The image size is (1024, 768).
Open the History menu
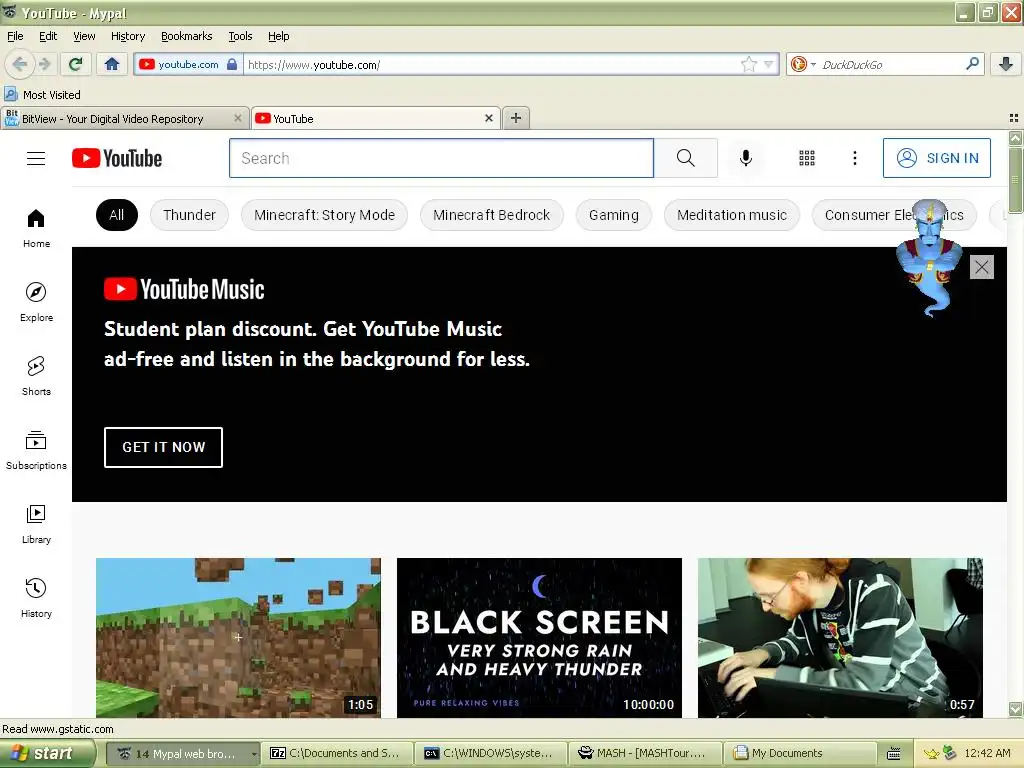coord(127,36)
